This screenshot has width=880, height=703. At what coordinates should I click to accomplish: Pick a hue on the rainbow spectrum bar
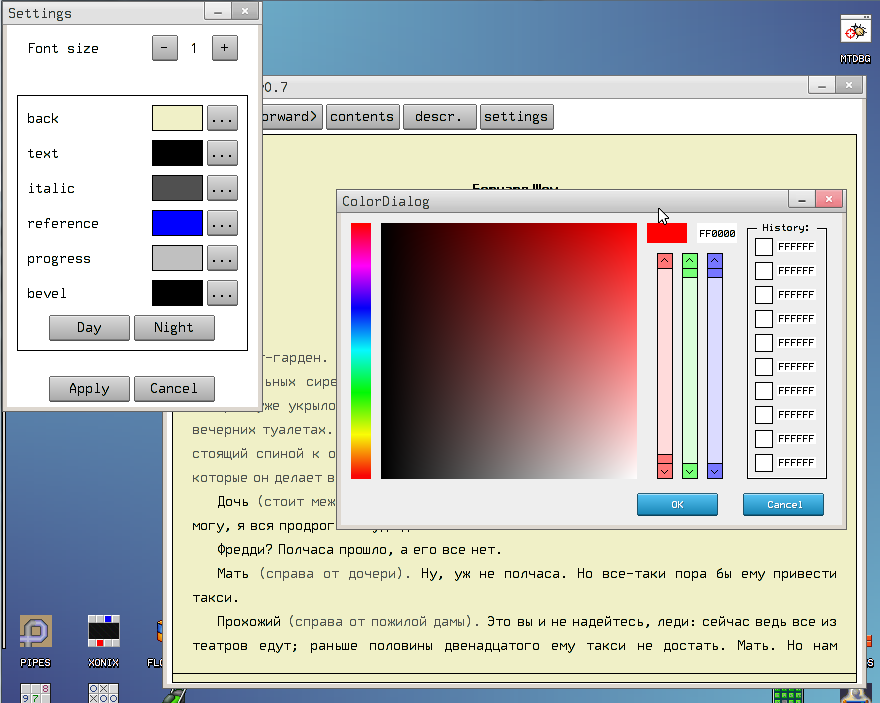point(361,350)
